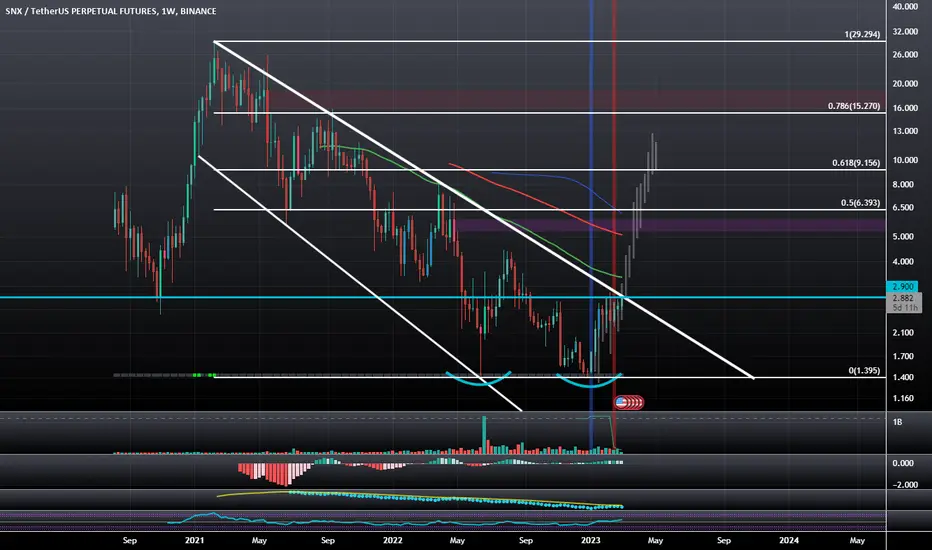
Task: Click the 0.000 indicator scale value
Action: click(903, 463)
